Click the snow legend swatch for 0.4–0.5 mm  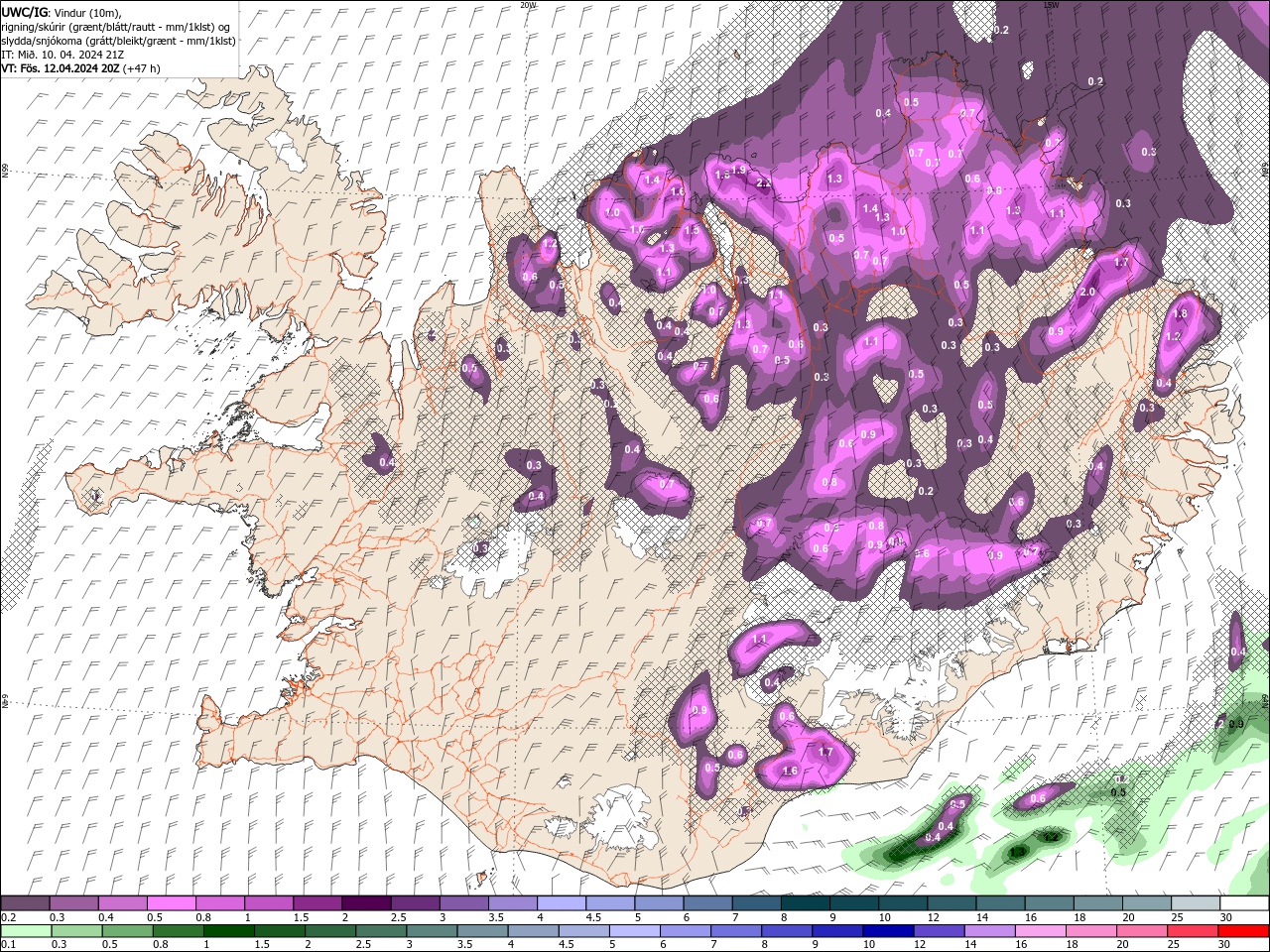pyautogui.click(x=122, y=903)
